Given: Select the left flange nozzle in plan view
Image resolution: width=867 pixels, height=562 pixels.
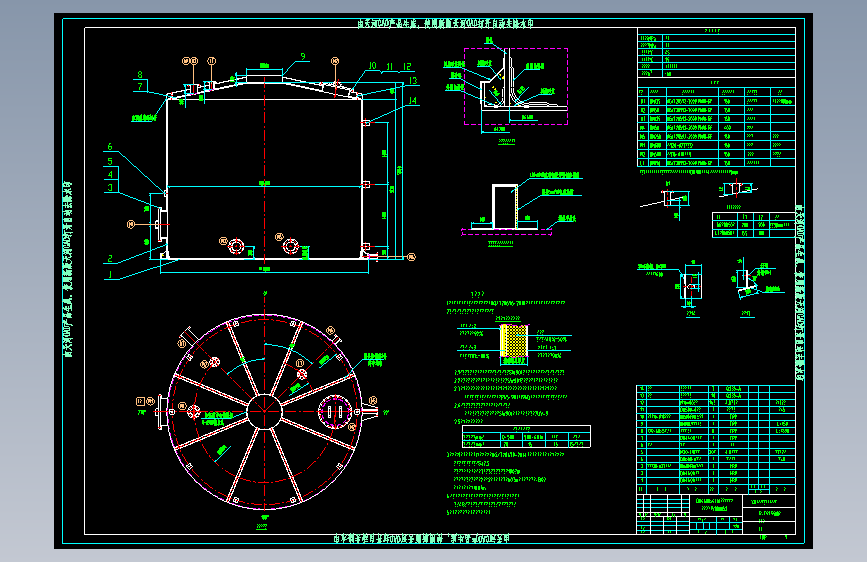Looking at the screenshot, I should coord(163,412).
